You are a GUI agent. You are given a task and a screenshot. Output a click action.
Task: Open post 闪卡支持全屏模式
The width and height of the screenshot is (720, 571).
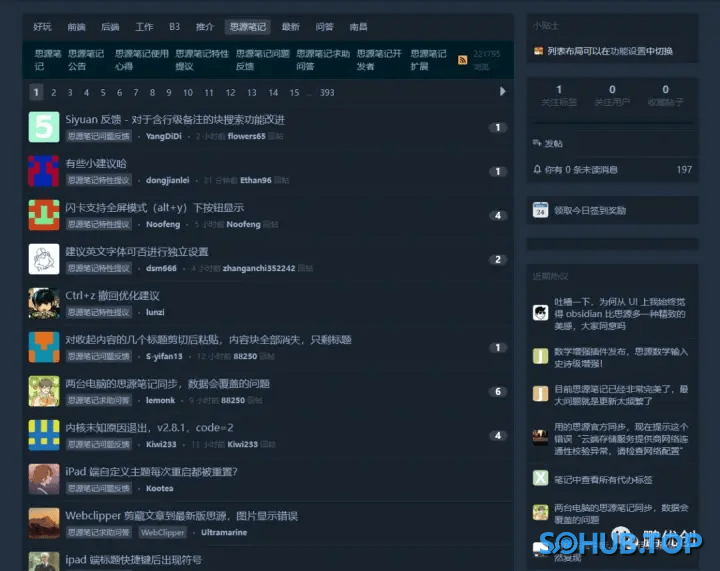coord(154,207)
